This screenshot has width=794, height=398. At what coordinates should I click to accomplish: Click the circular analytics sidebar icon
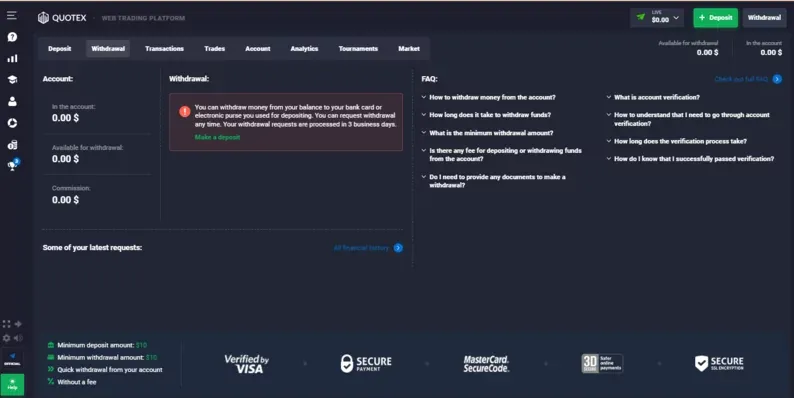pyautogui.click(x=12, y=123)
